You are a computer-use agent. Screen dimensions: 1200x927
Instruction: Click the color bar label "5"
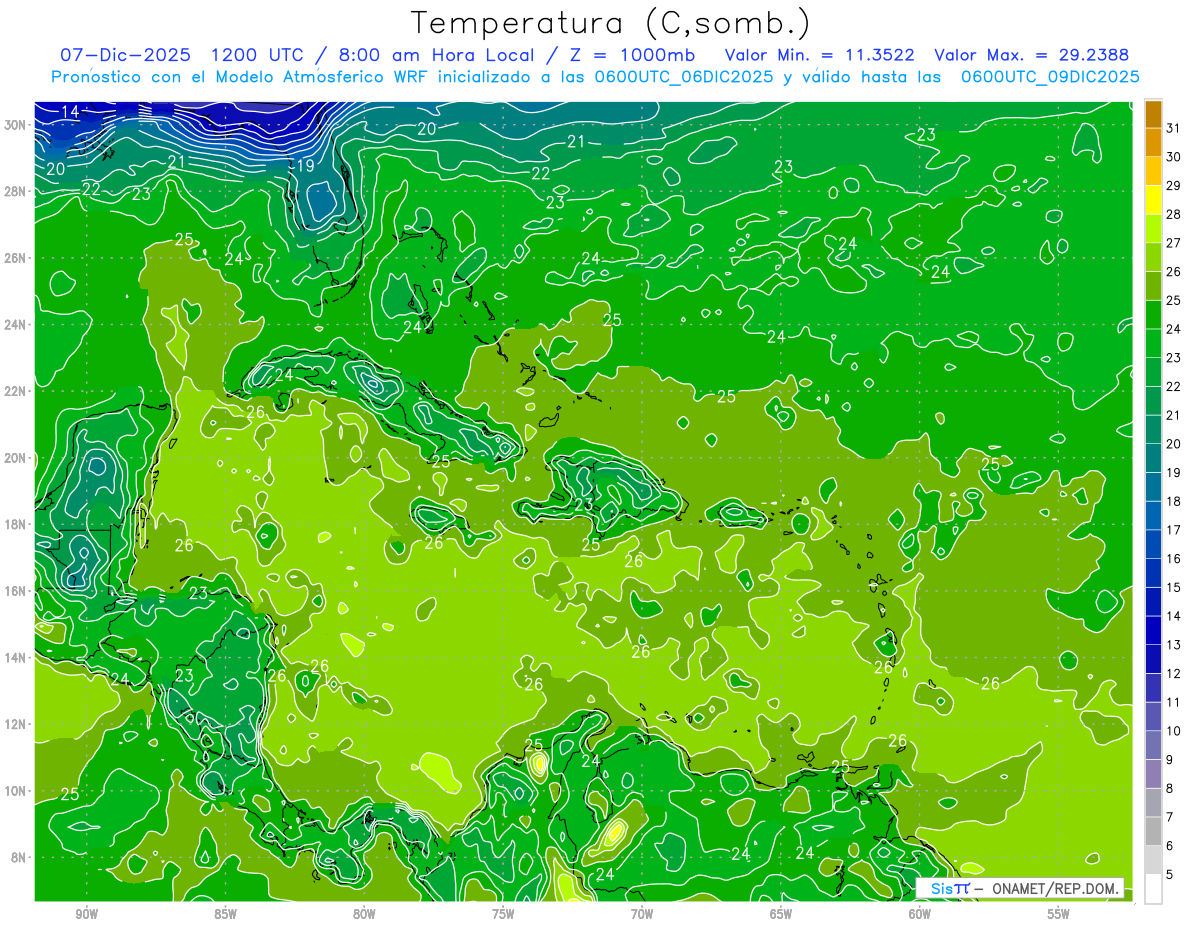(1170, 875)
